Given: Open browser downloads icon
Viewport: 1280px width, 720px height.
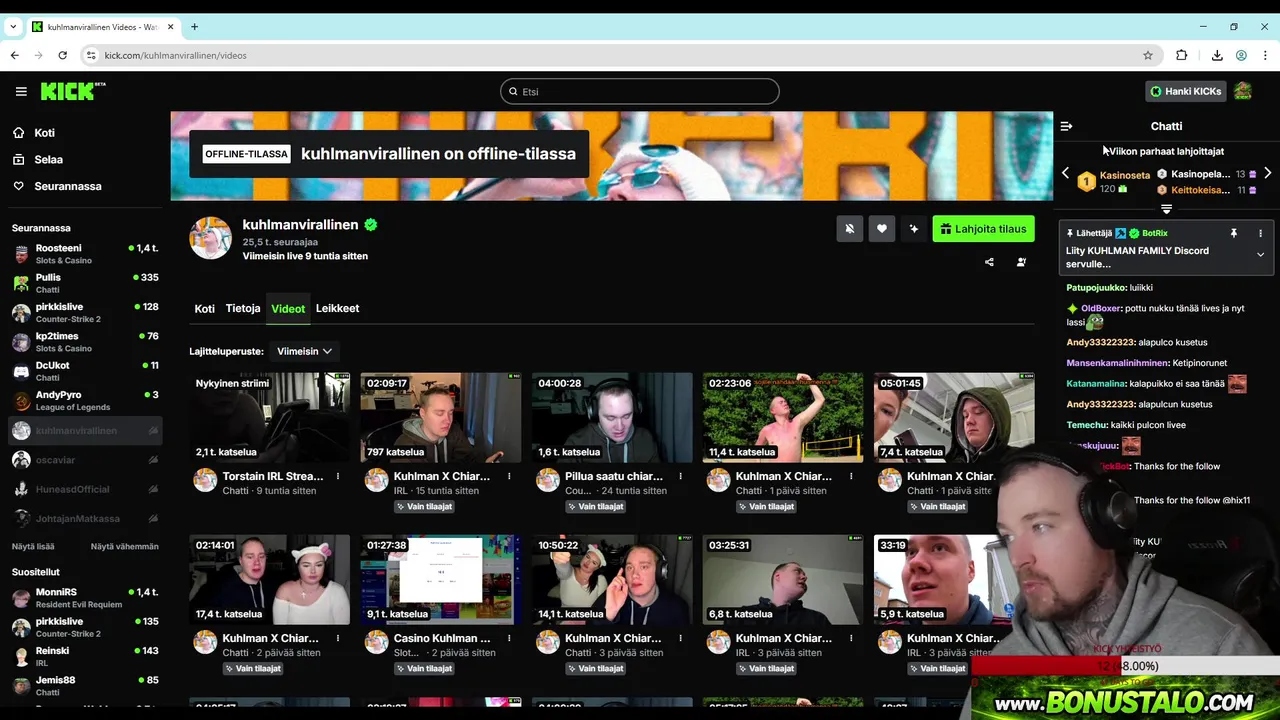Looking at the screenshot, I should [1217, 55].
